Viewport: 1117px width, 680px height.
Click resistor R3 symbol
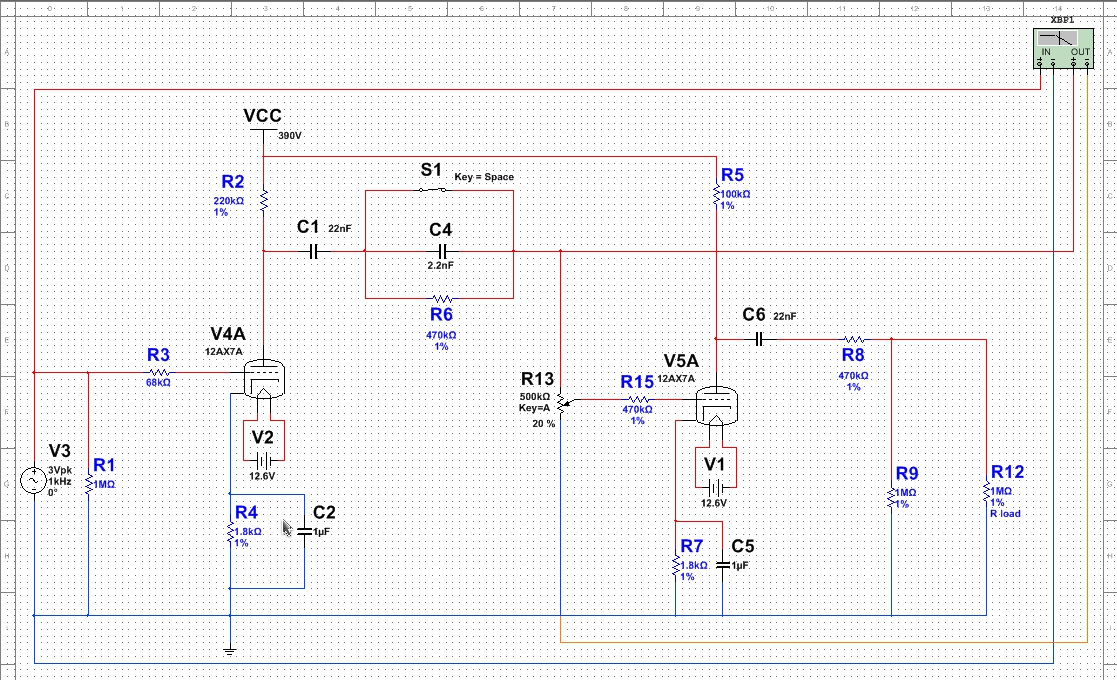160,372
